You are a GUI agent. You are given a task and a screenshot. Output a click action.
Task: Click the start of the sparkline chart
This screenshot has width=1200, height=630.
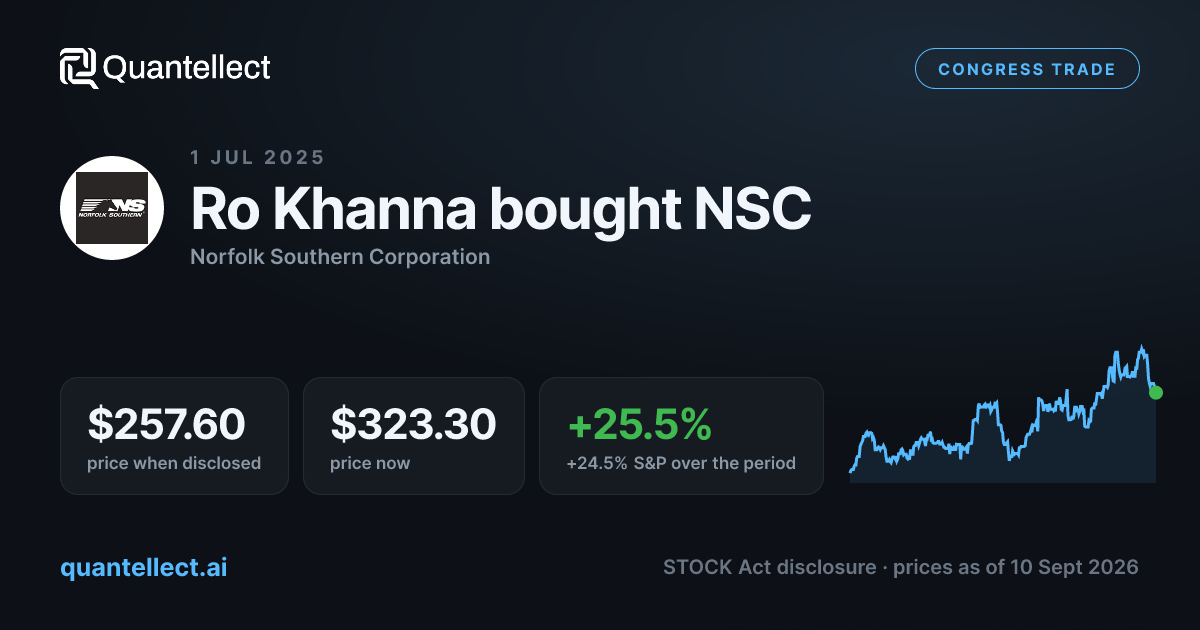[851, 469]
